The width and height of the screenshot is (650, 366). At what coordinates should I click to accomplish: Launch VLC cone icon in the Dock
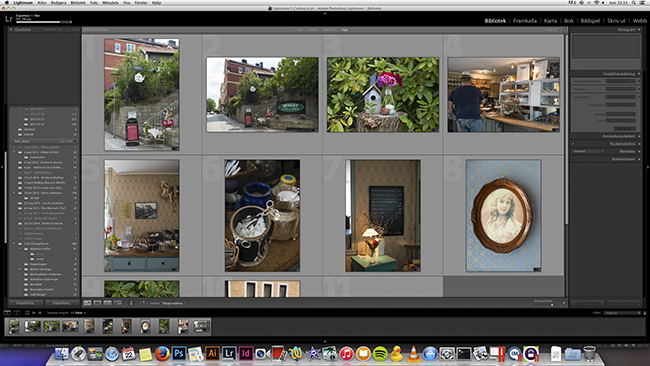413,354
